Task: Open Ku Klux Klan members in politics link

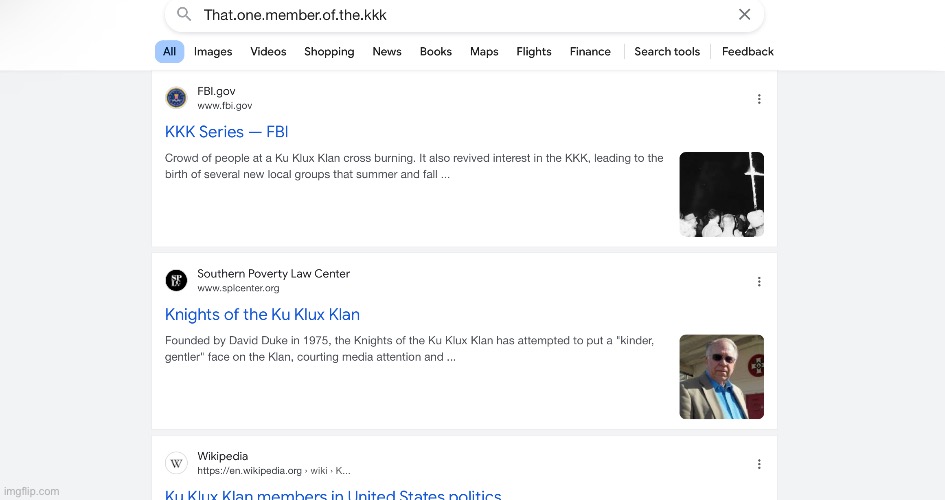Action: point(333,494)
